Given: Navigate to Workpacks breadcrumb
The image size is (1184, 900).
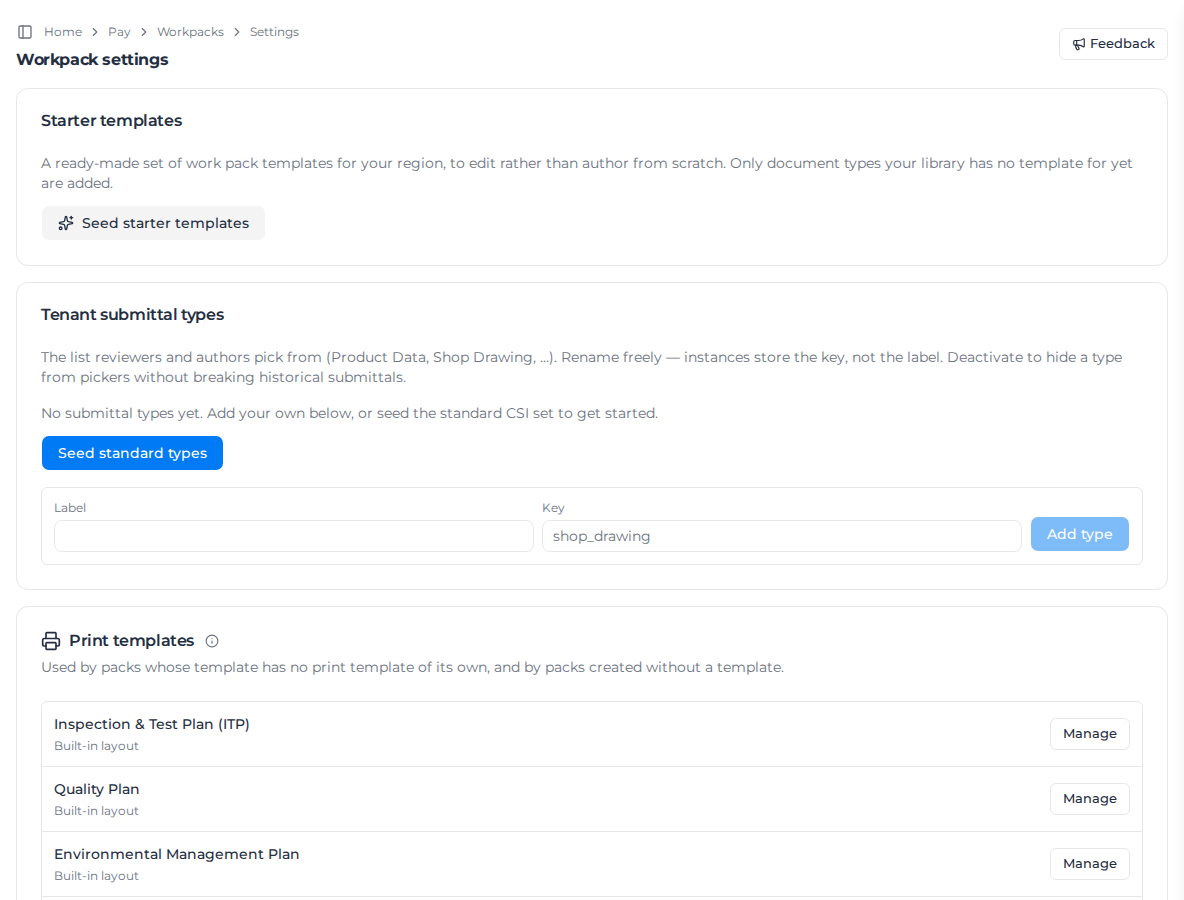Looking at the screenshot, I should [x=190, y=32].
